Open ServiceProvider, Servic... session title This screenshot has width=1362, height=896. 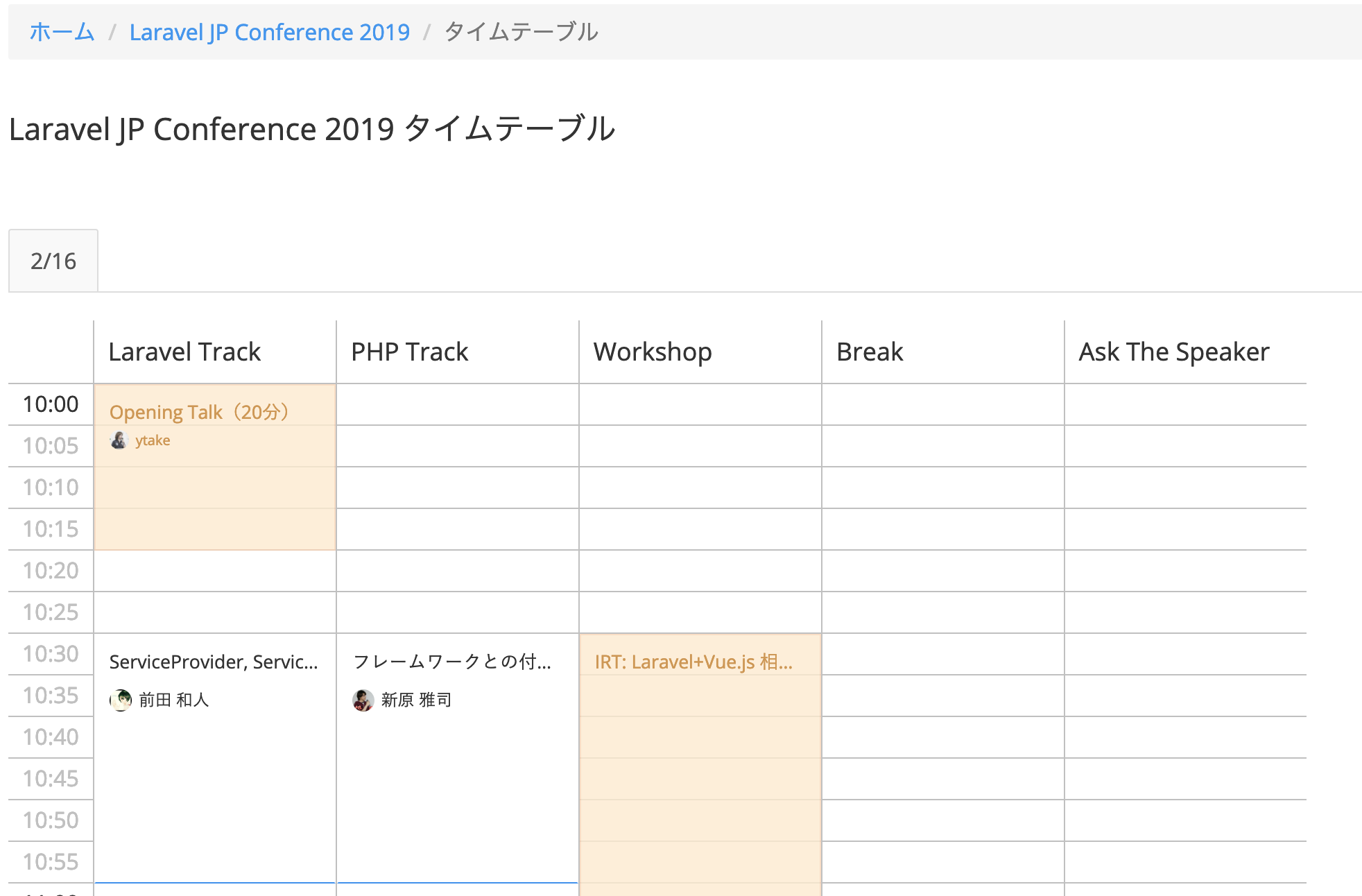[214, 662]
